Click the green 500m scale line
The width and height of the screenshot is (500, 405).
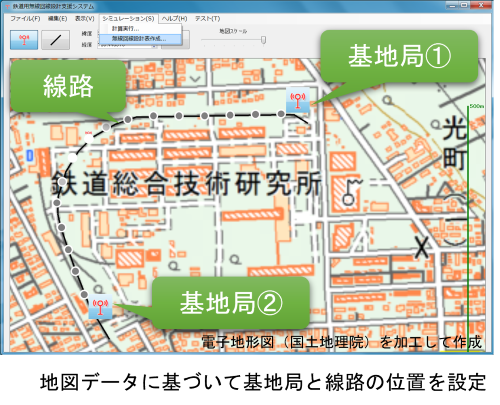pyautogui.click(x=468, y=228)
